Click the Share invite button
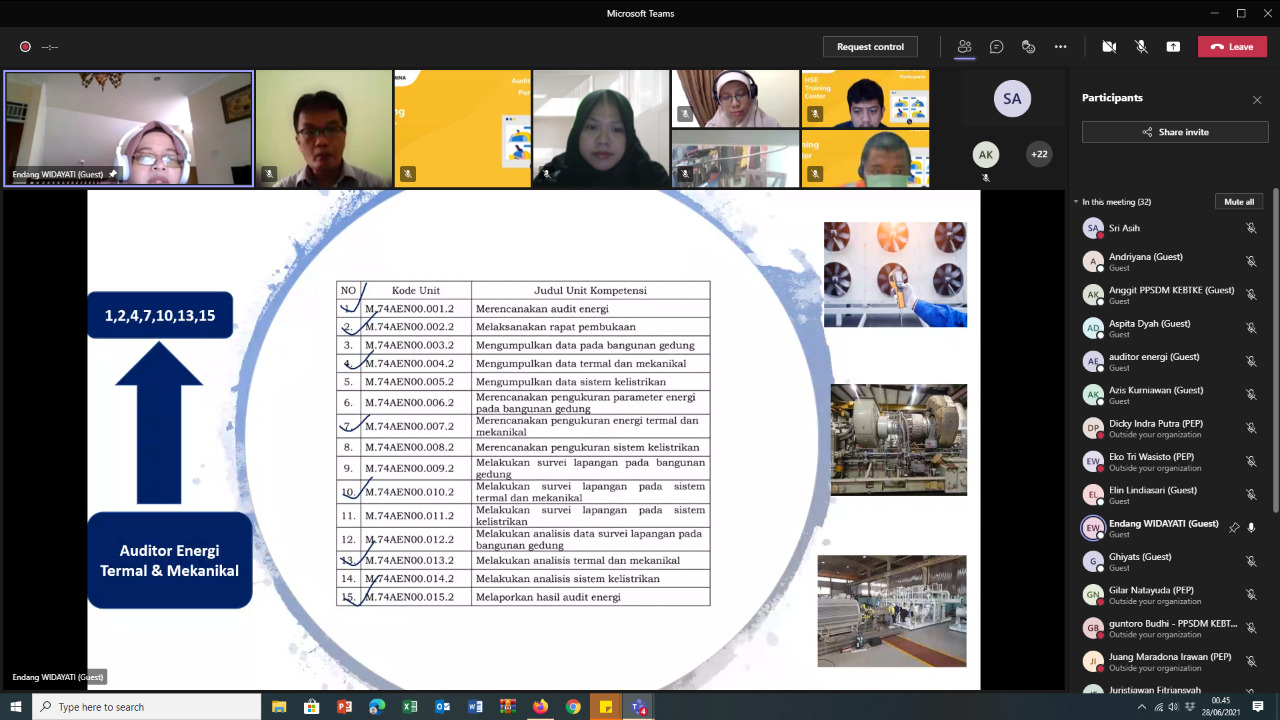Screen dimensions: 1280x720 coord(1175,132)
